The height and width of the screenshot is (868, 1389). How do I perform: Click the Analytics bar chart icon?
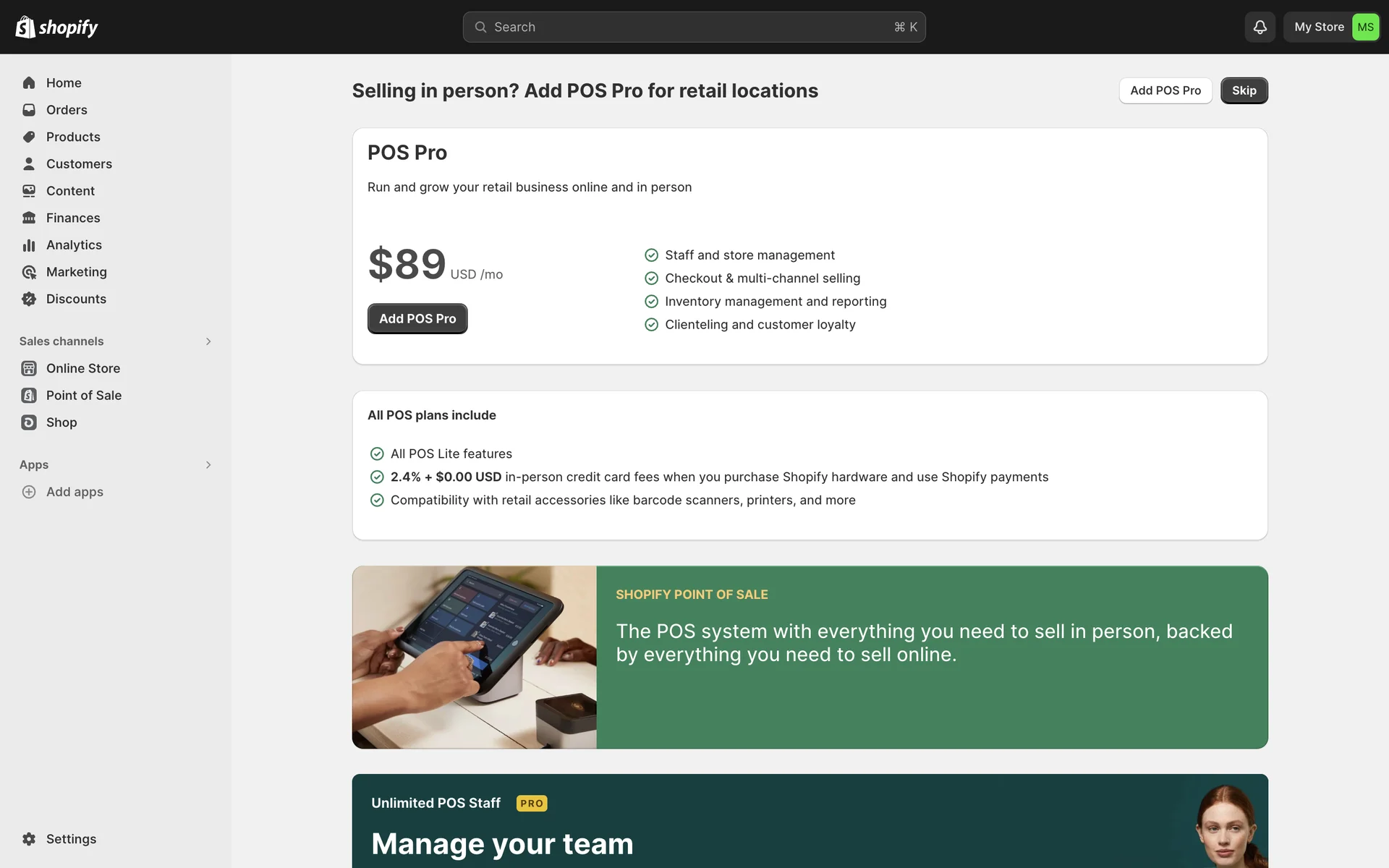29,245
